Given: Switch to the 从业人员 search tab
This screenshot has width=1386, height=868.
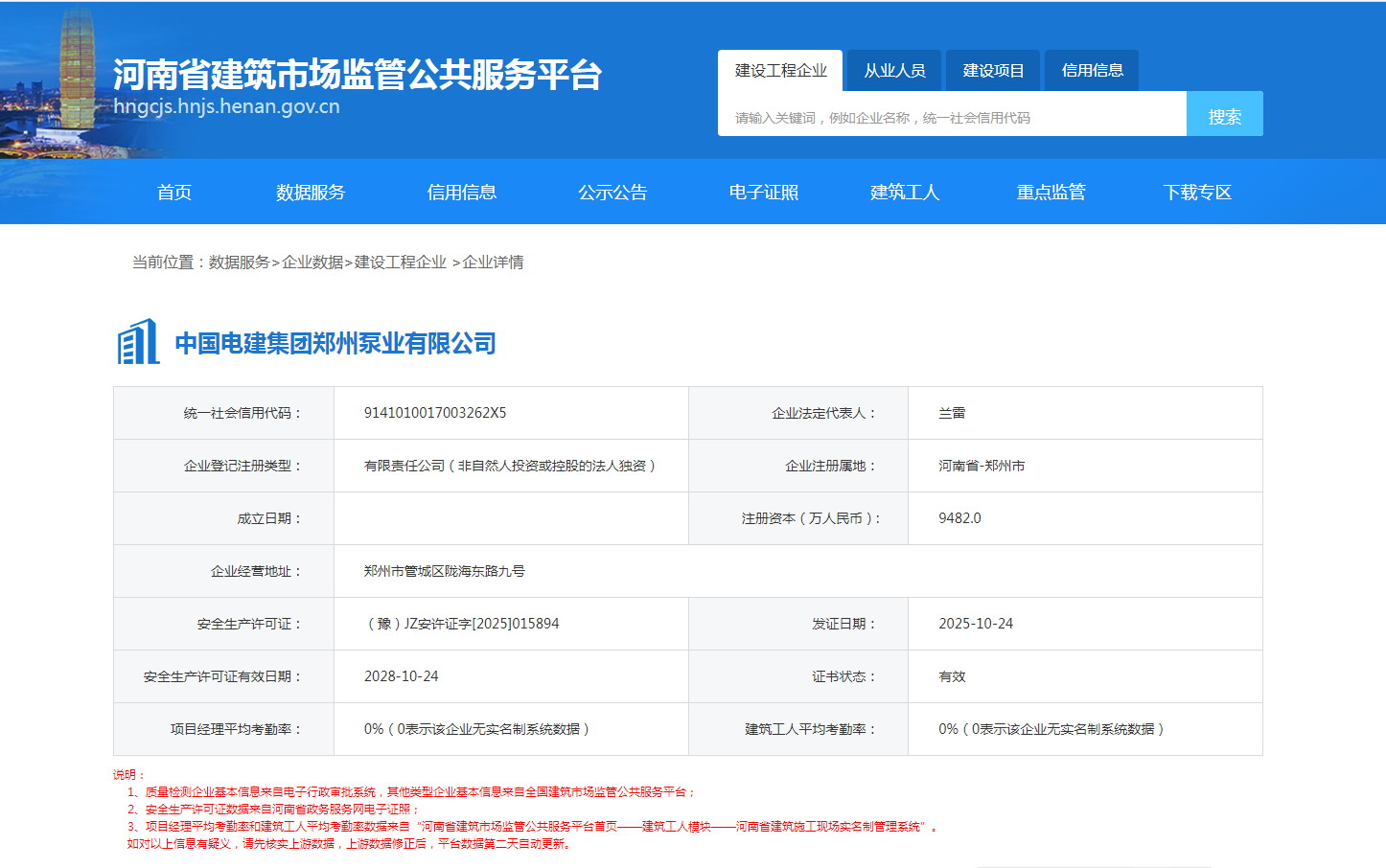Looking at the screenshot, I should (894, 71).
